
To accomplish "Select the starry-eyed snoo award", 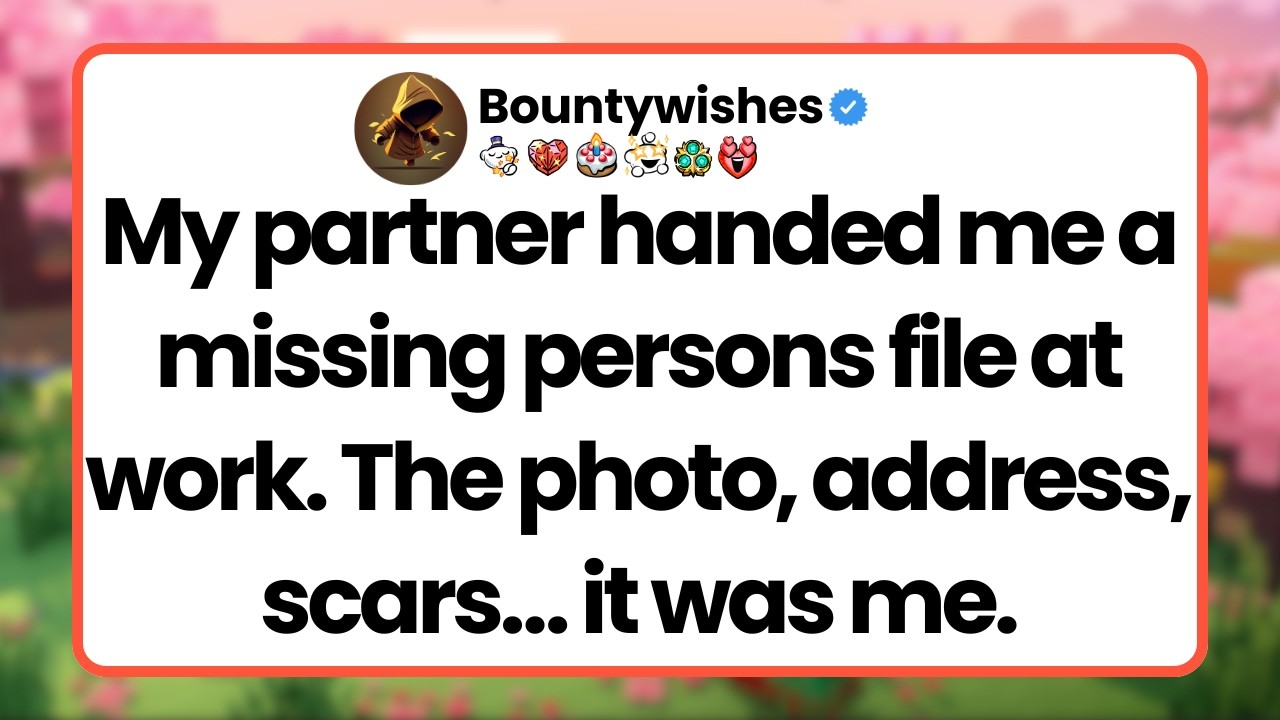I will coord(645,155).
